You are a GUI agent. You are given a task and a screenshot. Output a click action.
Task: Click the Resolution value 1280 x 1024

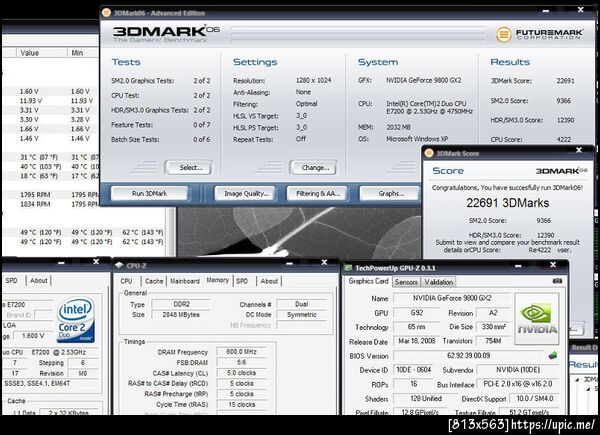(313, 80)
